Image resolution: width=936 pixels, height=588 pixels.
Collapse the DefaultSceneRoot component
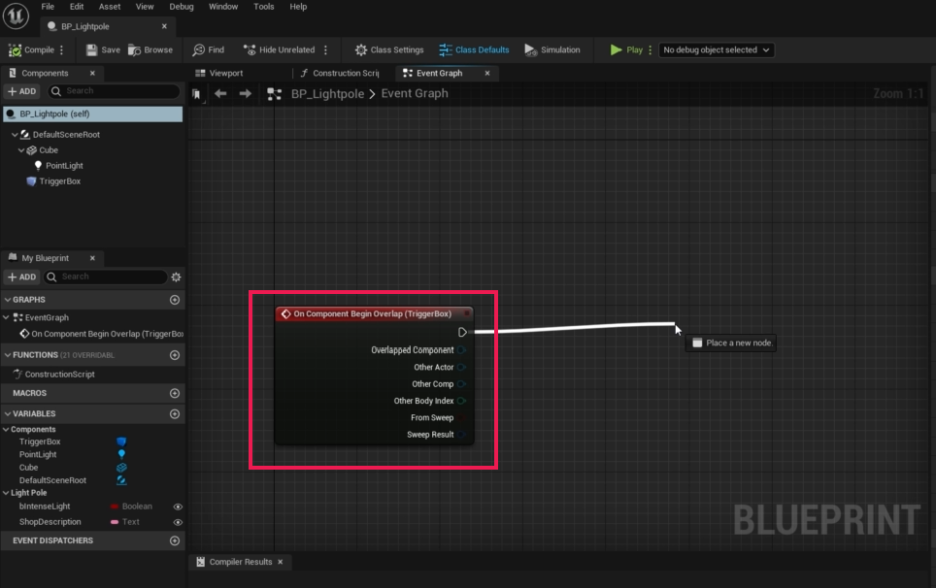(15, 135)
